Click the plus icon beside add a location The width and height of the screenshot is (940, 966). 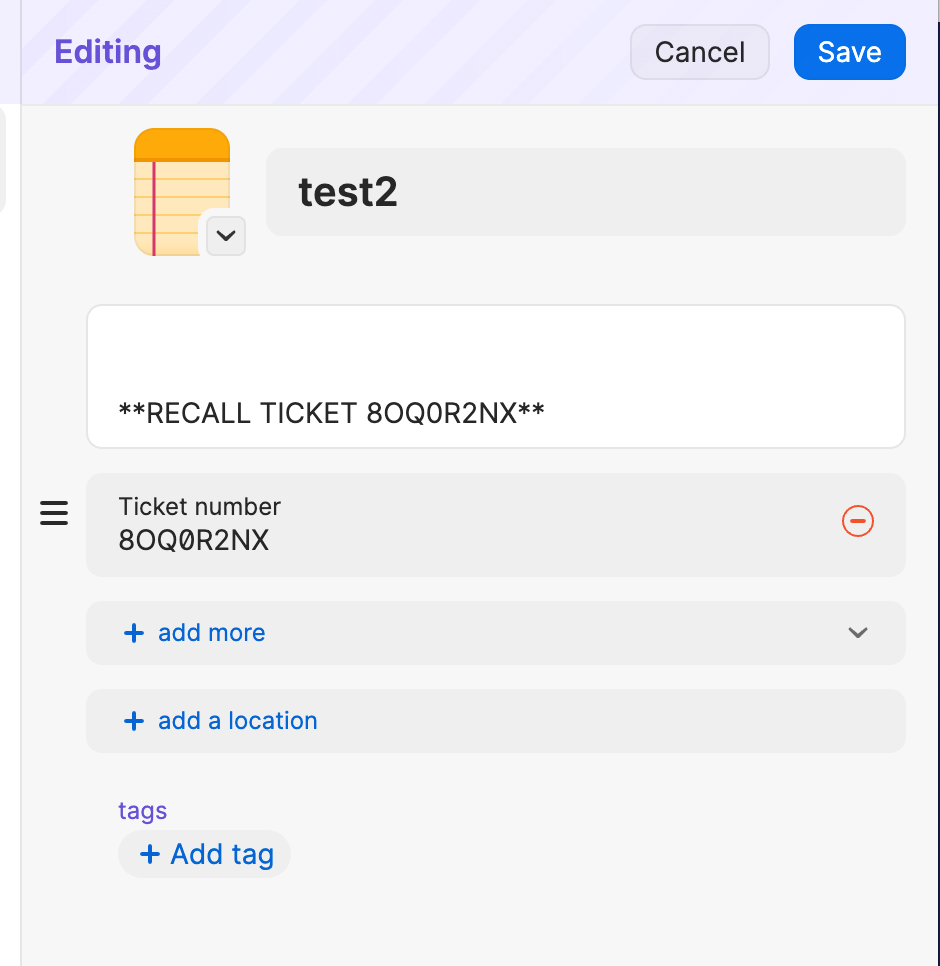[x=134, y=721]
